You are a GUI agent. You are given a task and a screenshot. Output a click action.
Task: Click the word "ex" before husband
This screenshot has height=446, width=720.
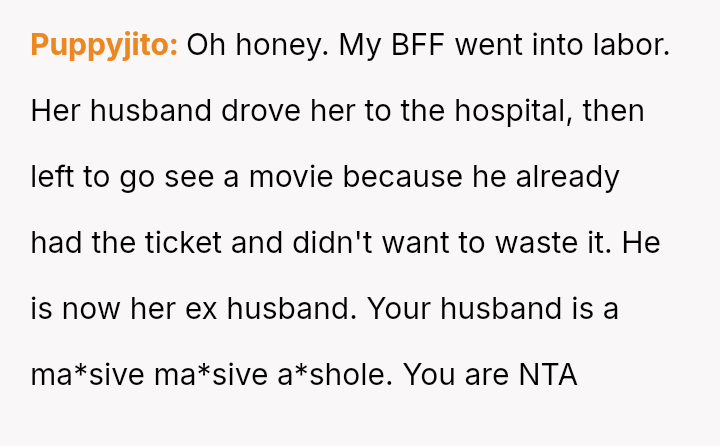(201, 309)
